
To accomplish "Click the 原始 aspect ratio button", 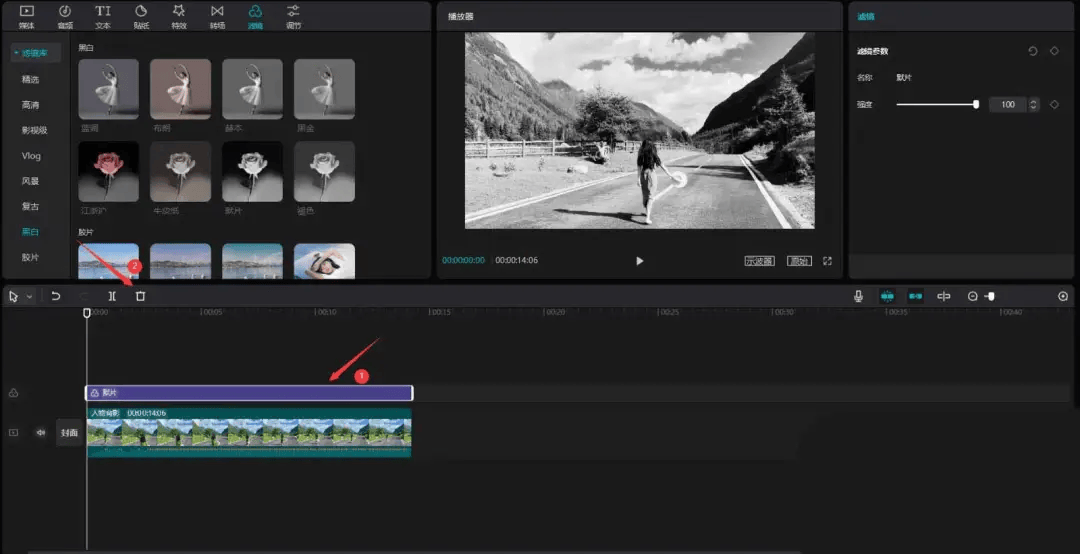I will click(799, 260).
